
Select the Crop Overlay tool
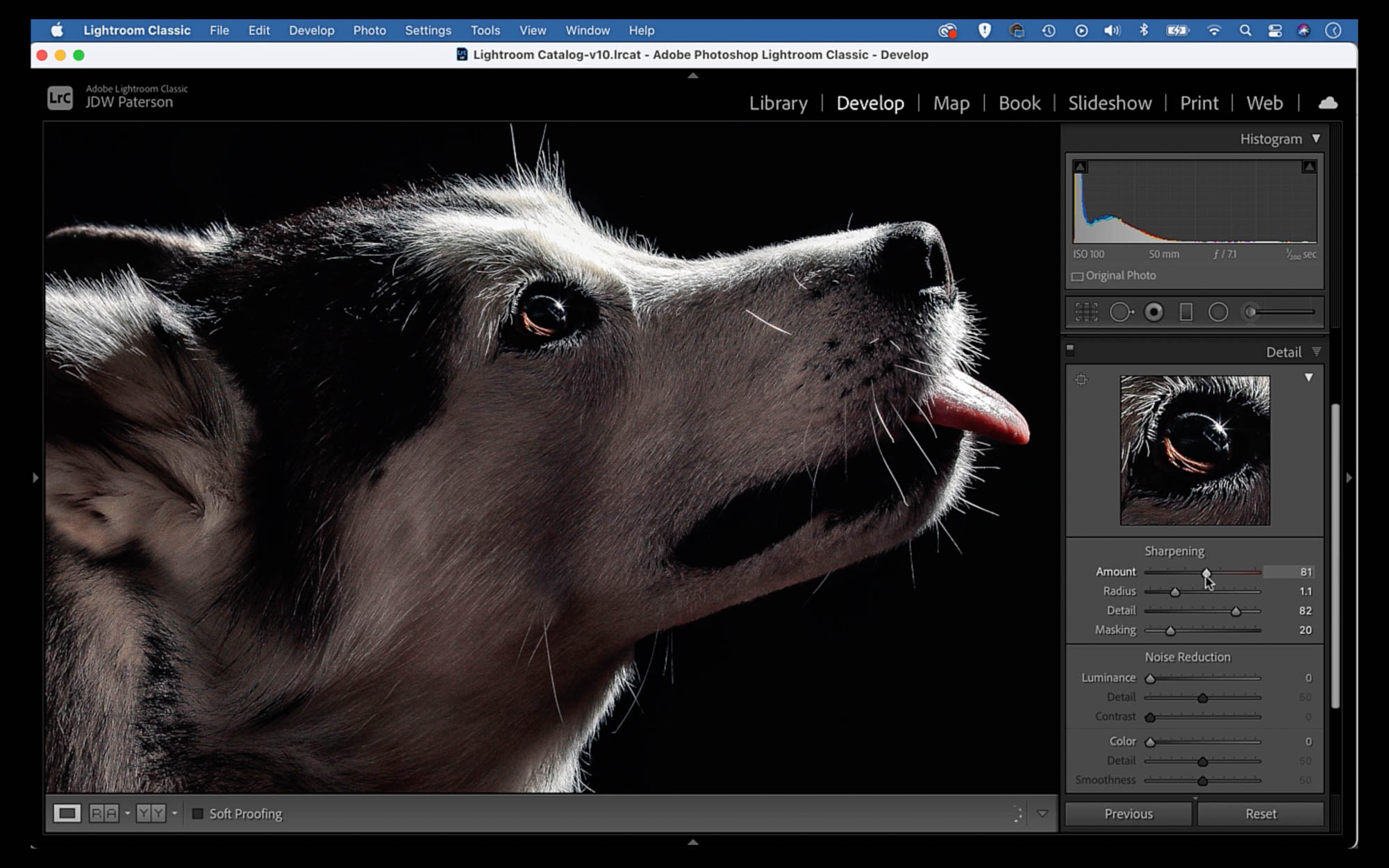pos(1086,312)
